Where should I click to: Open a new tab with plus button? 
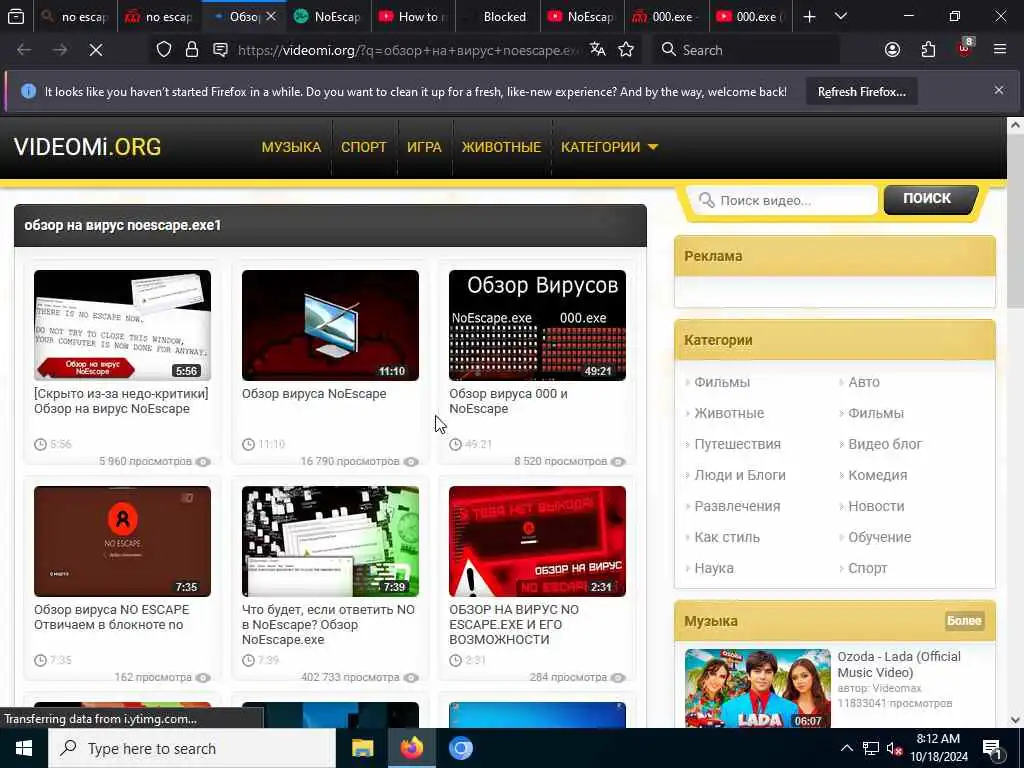pyautogui.click(x=809, y=17)
